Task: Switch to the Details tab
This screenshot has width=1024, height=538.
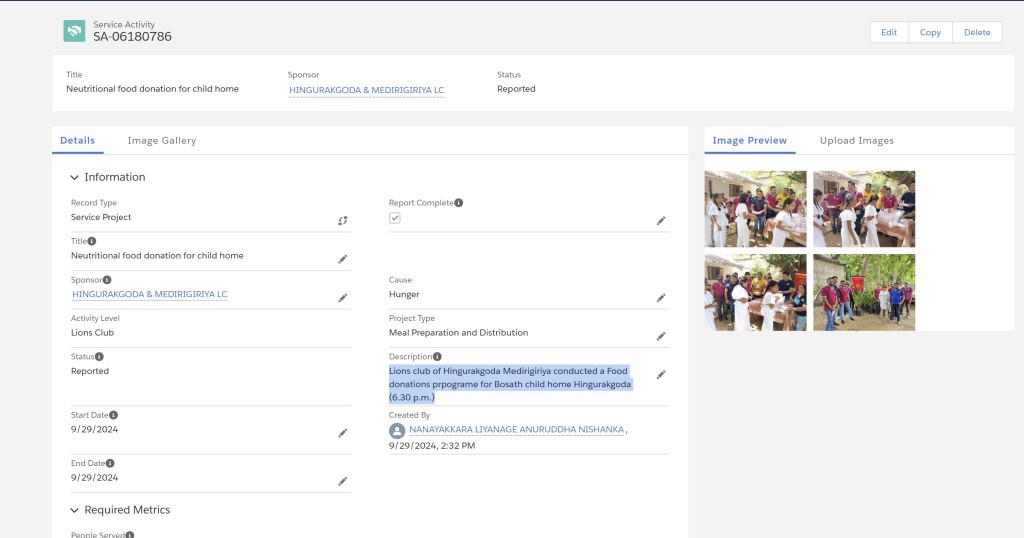Action: (78, 140)
